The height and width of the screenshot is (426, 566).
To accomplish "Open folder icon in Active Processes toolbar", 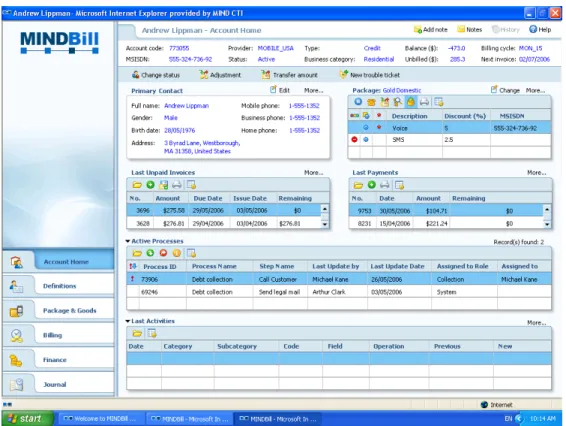I will (137, 253).
